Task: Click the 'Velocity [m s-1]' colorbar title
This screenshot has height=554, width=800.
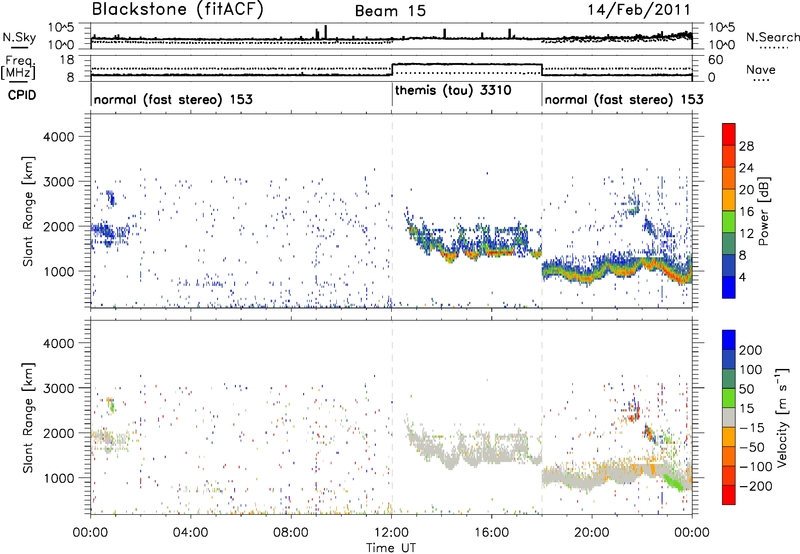Action: [782, 417]
